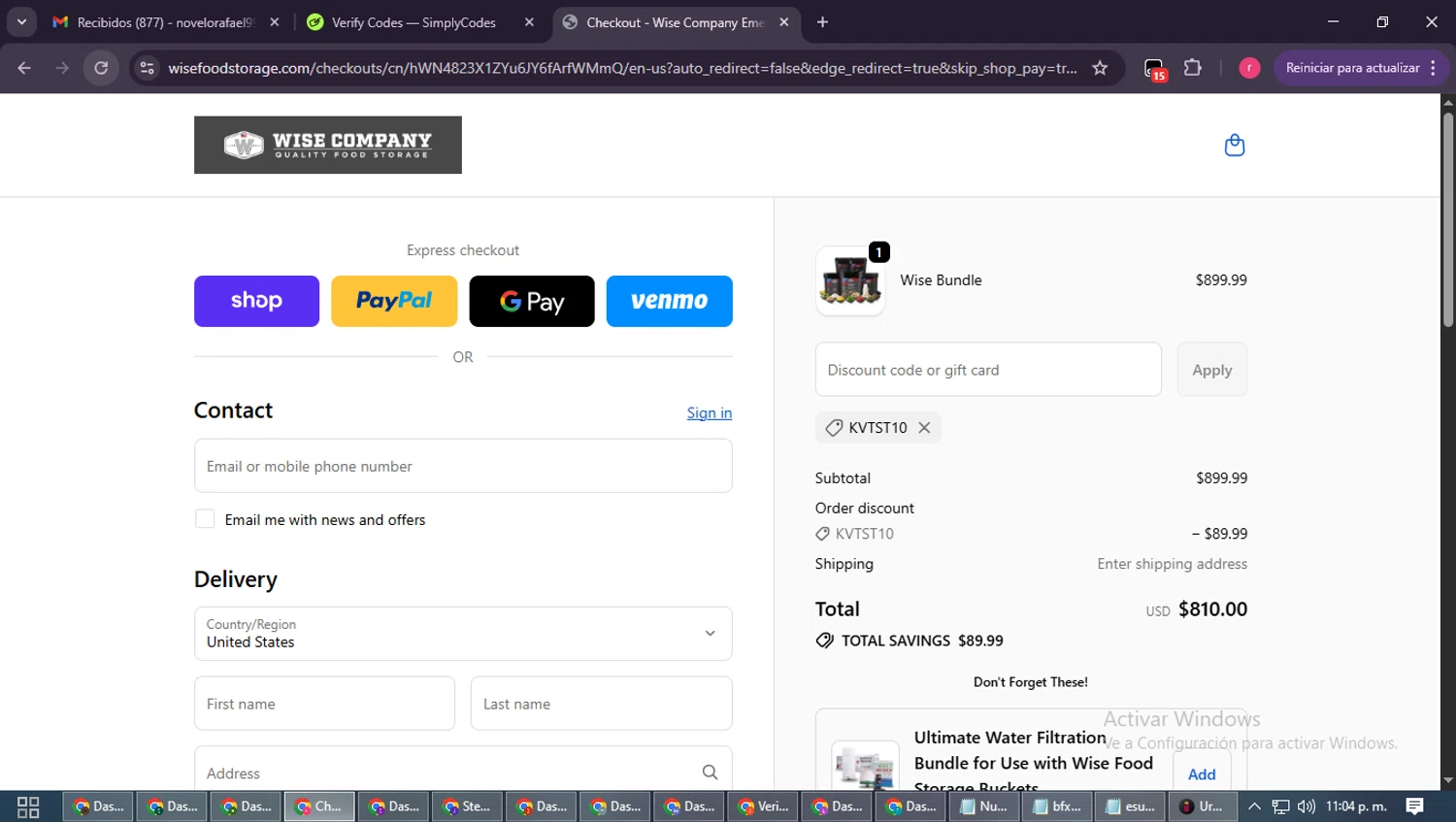The width and height of the screenshot is (1456, 822).
Task: Click the Reiniciar para actualizar button
Action: pos(1352,68)
